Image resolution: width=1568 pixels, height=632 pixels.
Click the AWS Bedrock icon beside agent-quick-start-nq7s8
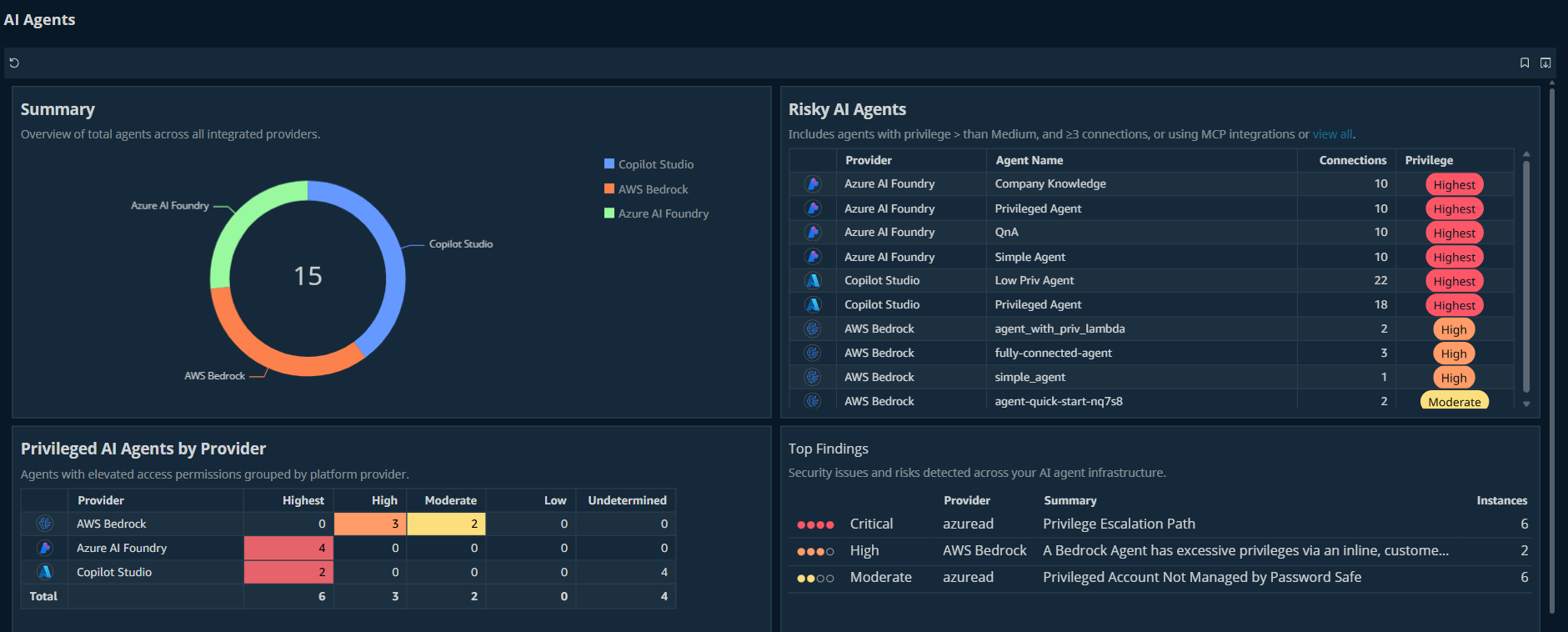point(813,401)
